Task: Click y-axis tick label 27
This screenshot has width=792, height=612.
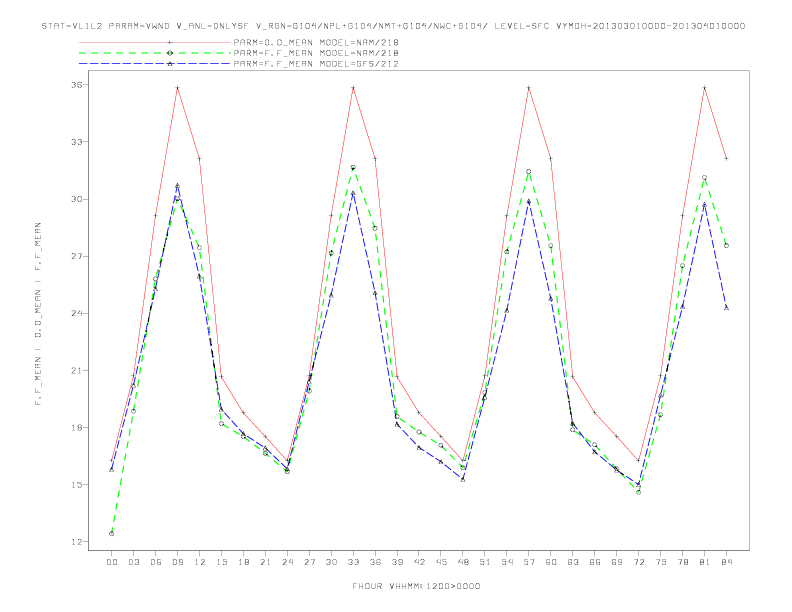Action: click(x=77, y=256)
